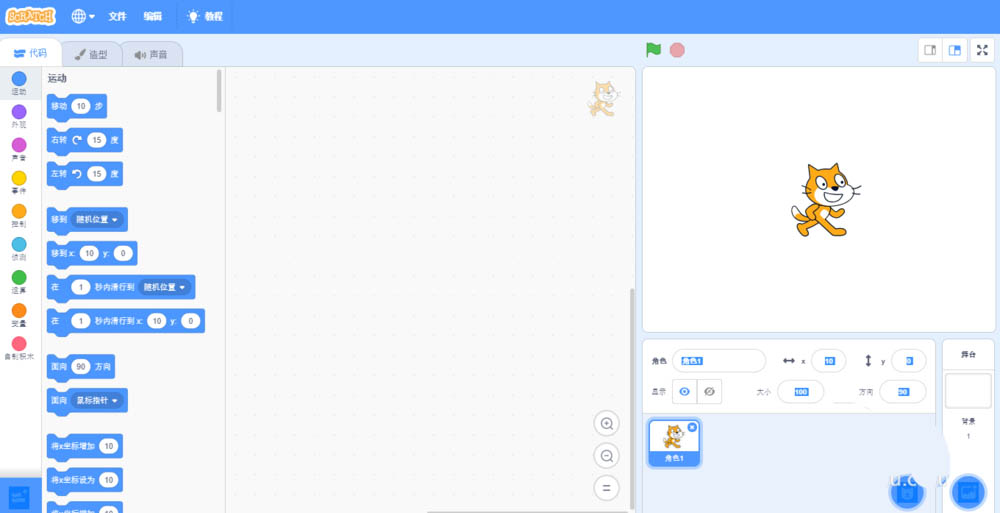Image resolution: width=1000 pixels, height=513 pixels.
Task: Select the 控制 block category
Action: tap(19, 216)
